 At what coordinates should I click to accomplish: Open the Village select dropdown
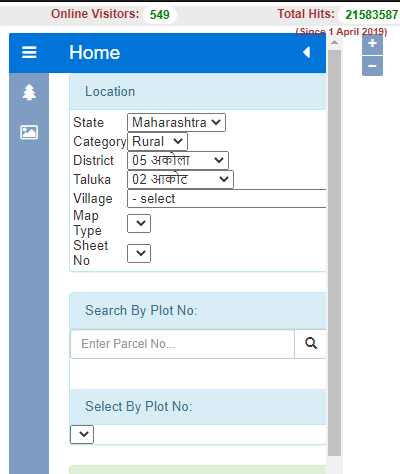coord(227,199)
